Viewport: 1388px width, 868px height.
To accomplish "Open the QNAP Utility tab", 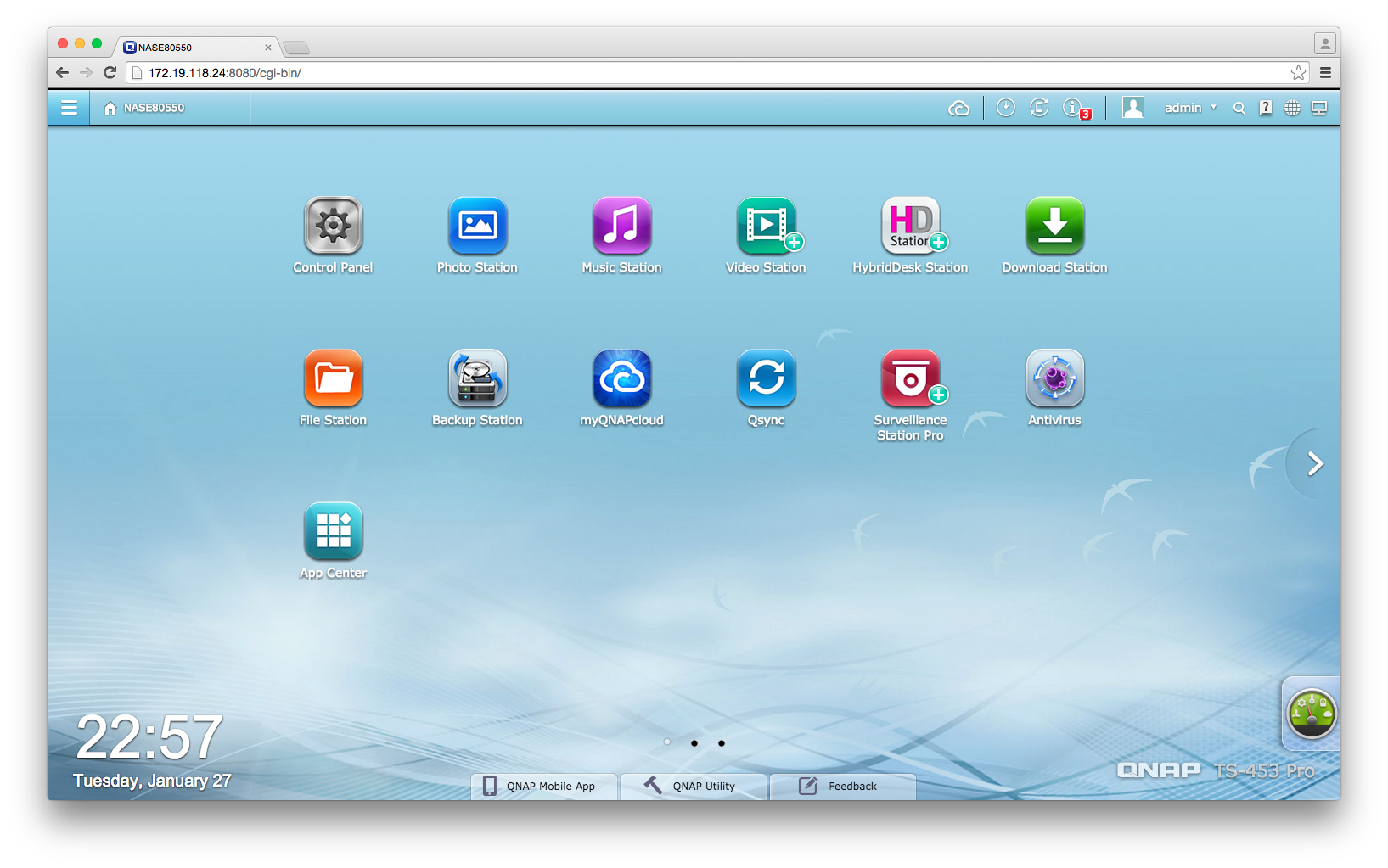I will 694,787.
